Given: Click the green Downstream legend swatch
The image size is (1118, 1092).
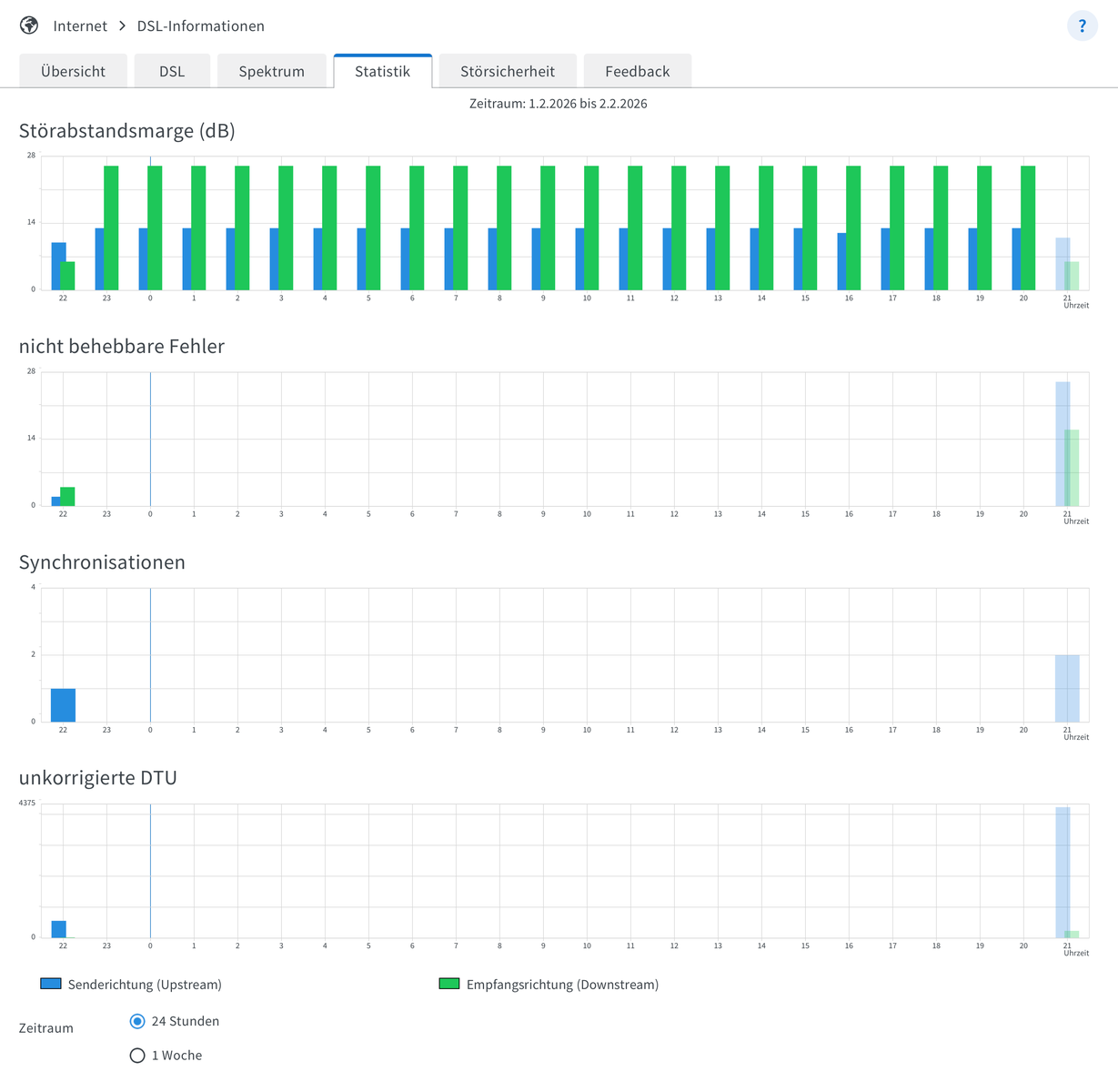Looking at the screenshot, I should pos(449,984).
